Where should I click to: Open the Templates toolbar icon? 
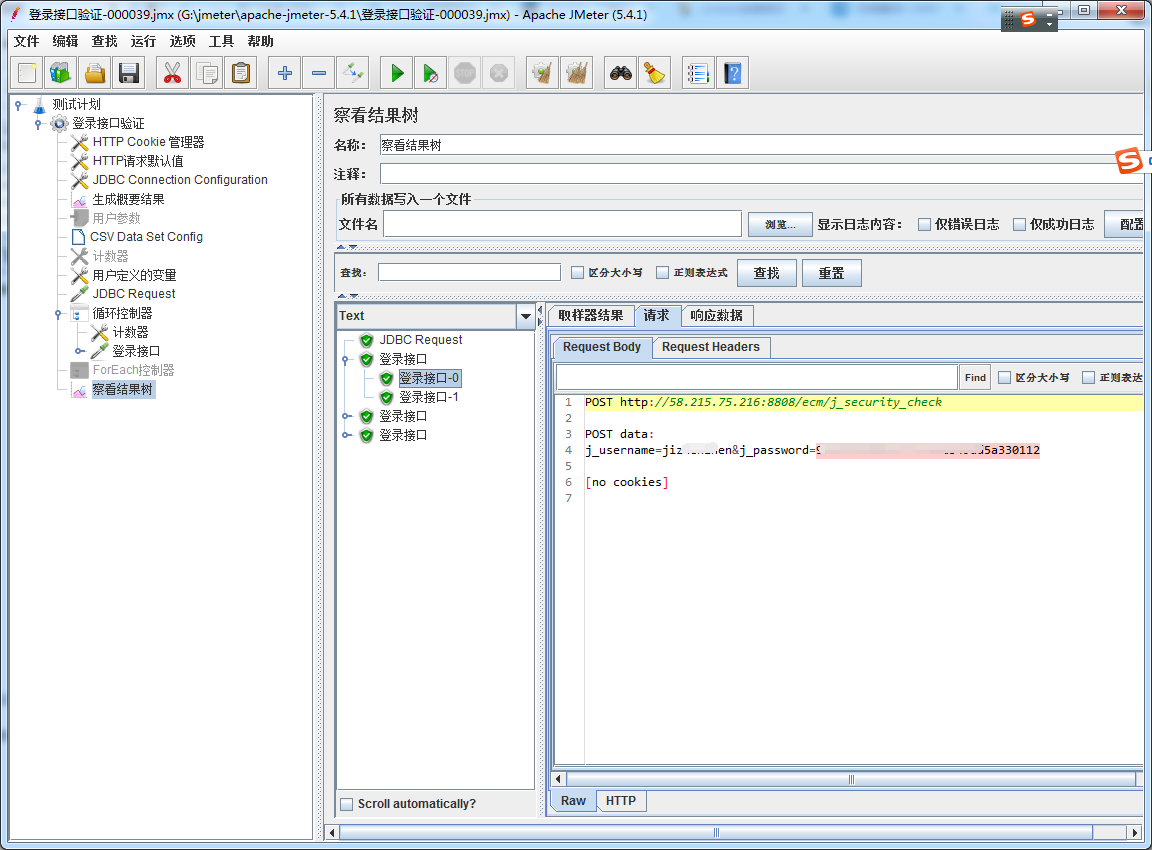(60, 73)
